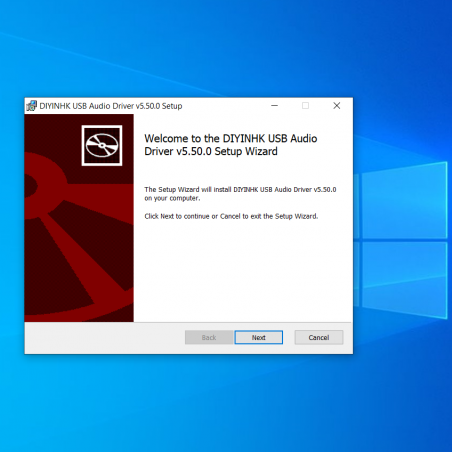Click the disabled maximize button

[x=305, y=106]
